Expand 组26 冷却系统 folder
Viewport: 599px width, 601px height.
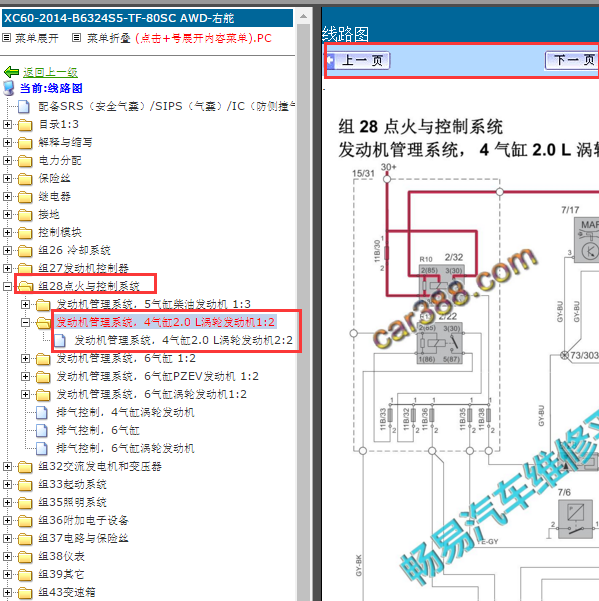pyautogui.click(x=7, y=250)
